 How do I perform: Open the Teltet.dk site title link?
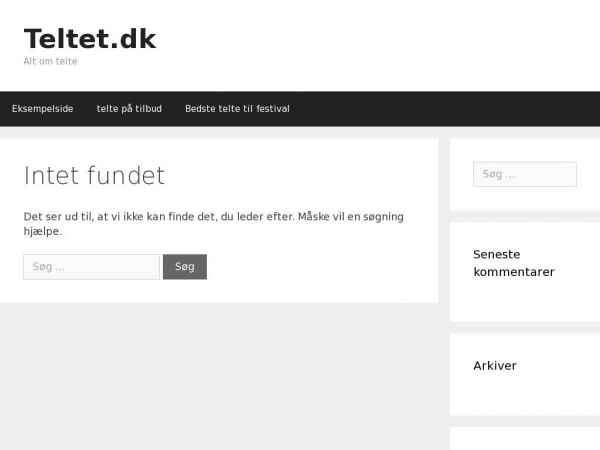(x=90, y=39)
